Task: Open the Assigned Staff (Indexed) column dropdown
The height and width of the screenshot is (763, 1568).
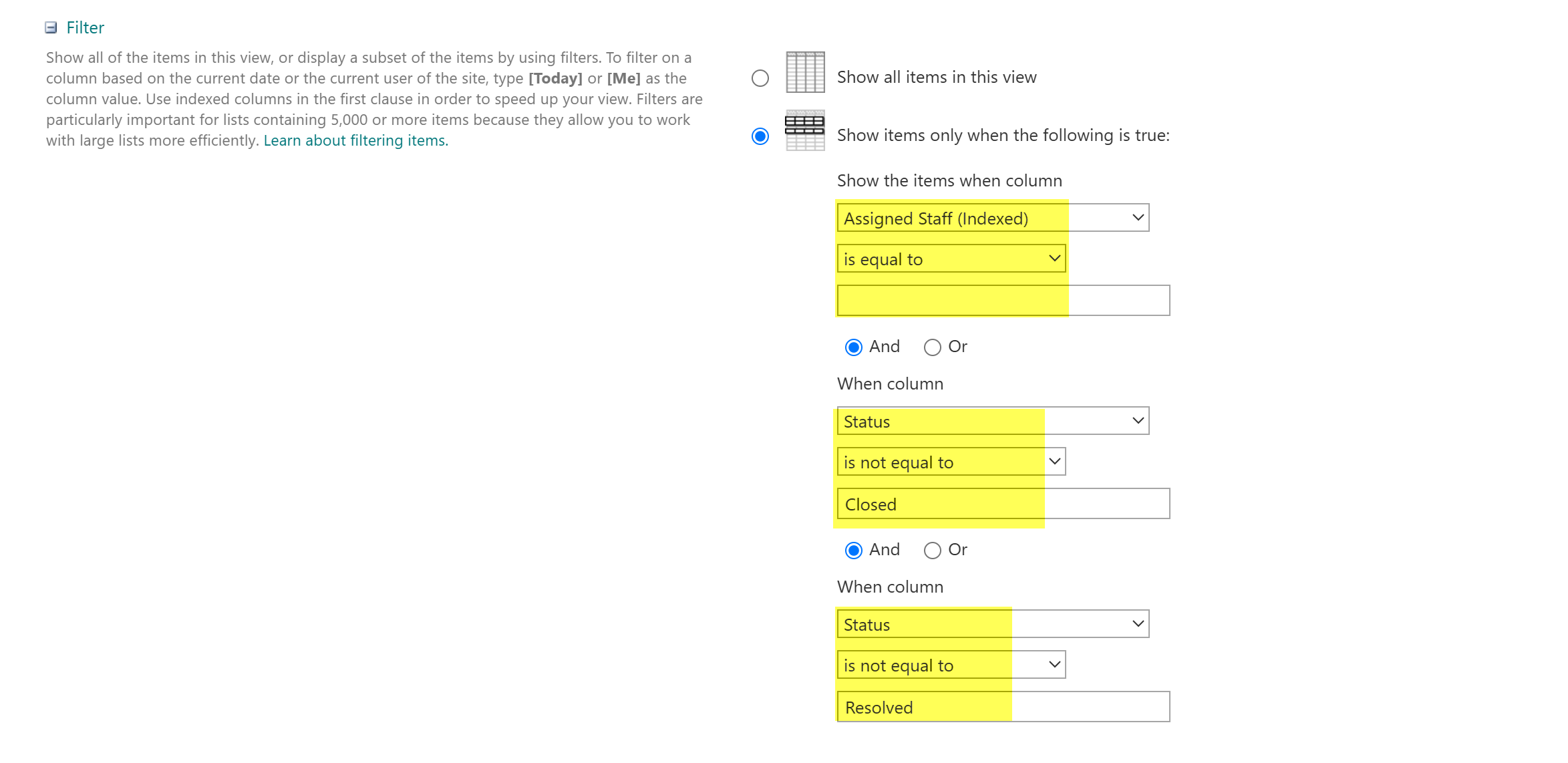Action: tap(992, 218)
